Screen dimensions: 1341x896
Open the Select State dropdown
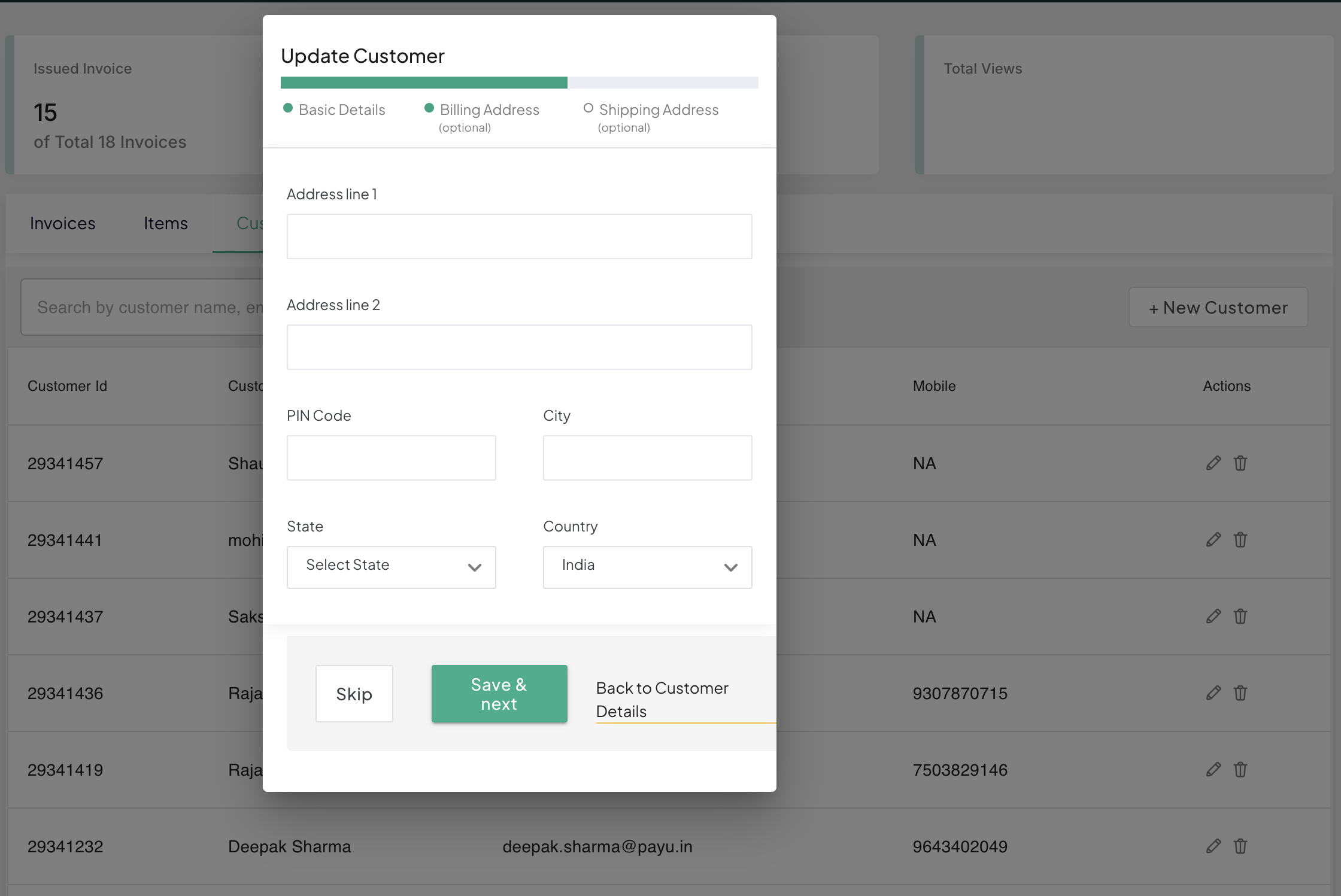tap(391, 567)
